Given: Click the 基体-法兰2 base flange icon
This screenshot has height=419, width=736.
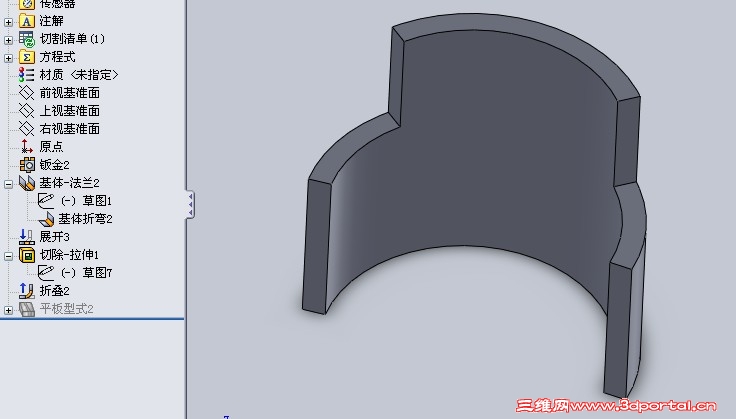Looking at the screenshot, I should [27, 183].
